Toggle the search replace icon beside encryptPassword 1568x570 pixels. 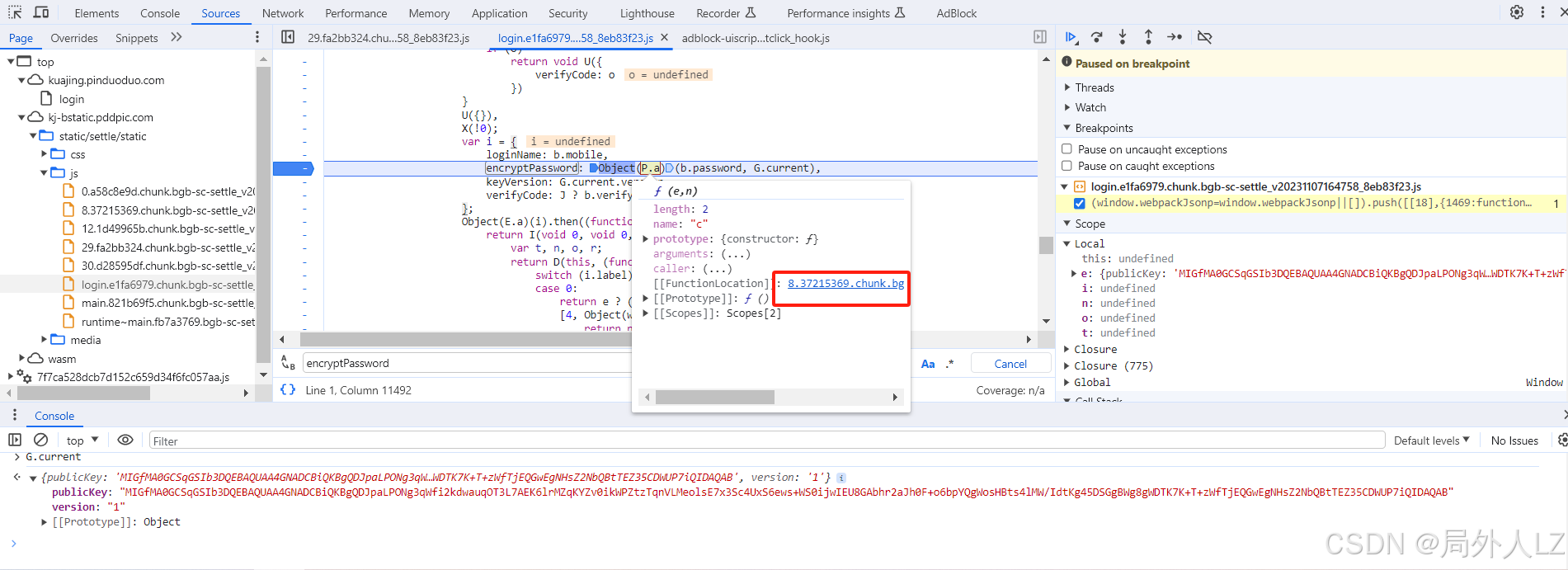(288, 363)
